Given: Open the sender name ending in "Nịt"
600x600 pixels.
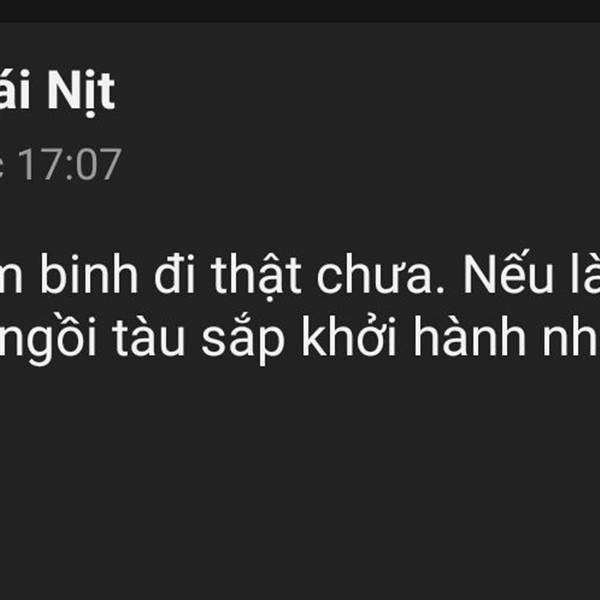Looking at the screenshot, I should point(57,92).
